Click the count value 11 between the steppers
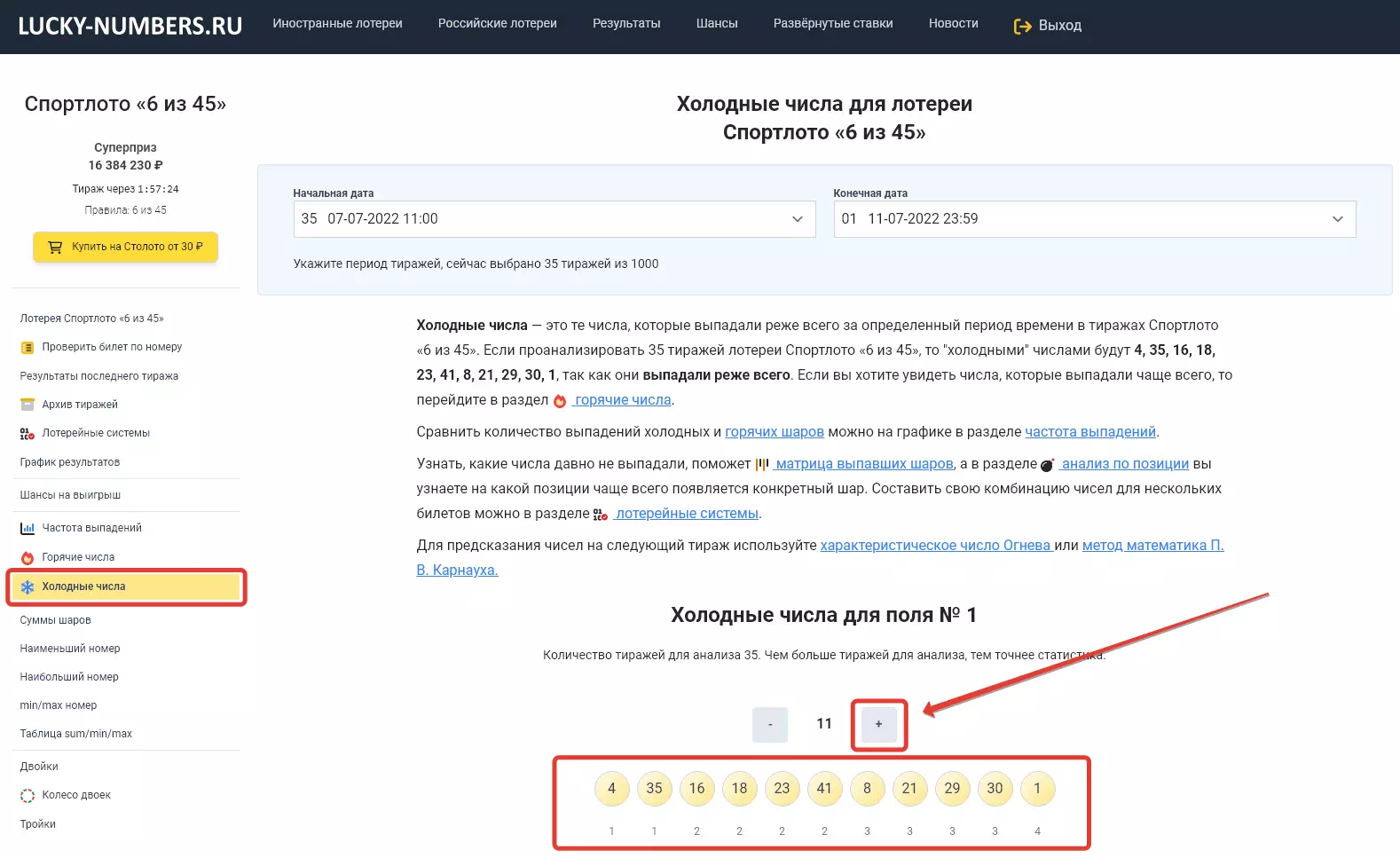The width and height of the screenshot is (1400, 858). coord(824,724)
